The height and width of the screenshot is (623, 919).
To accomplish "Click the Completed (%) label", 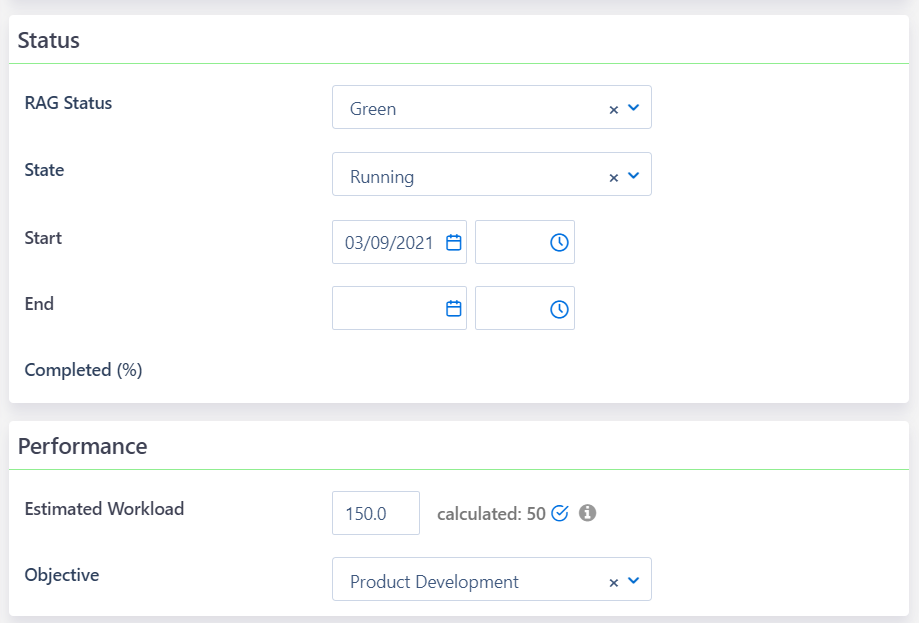I will tap(83, 370).
